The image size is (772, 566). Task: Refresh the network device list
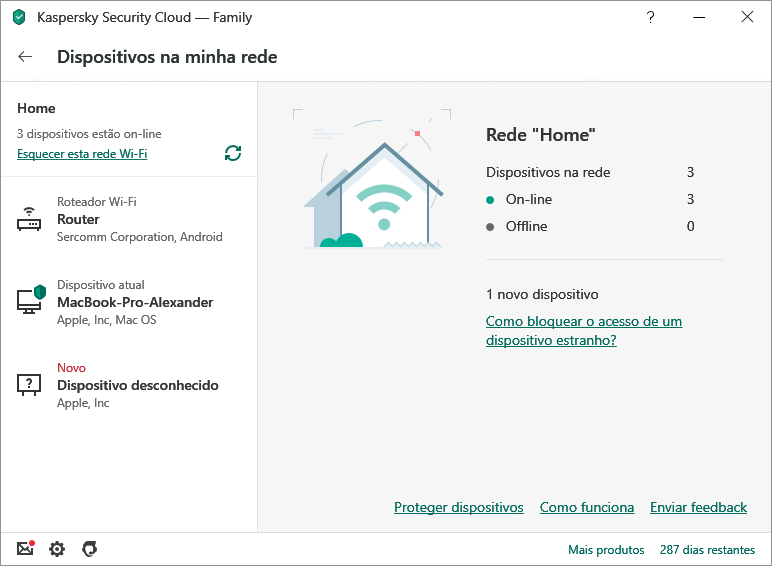coord(233,153)
